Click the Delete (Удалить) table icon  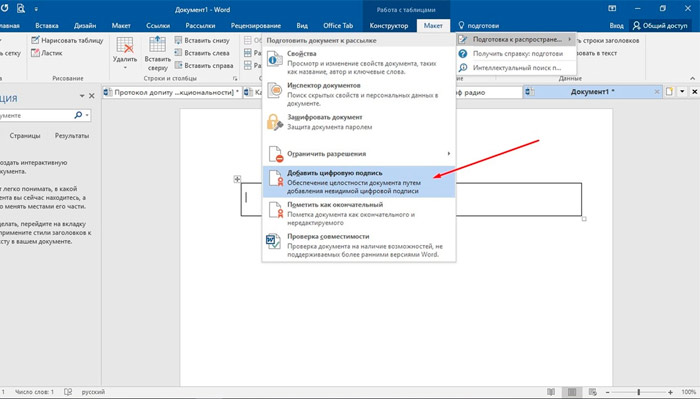pyautogui.click(x=125, y=46)
